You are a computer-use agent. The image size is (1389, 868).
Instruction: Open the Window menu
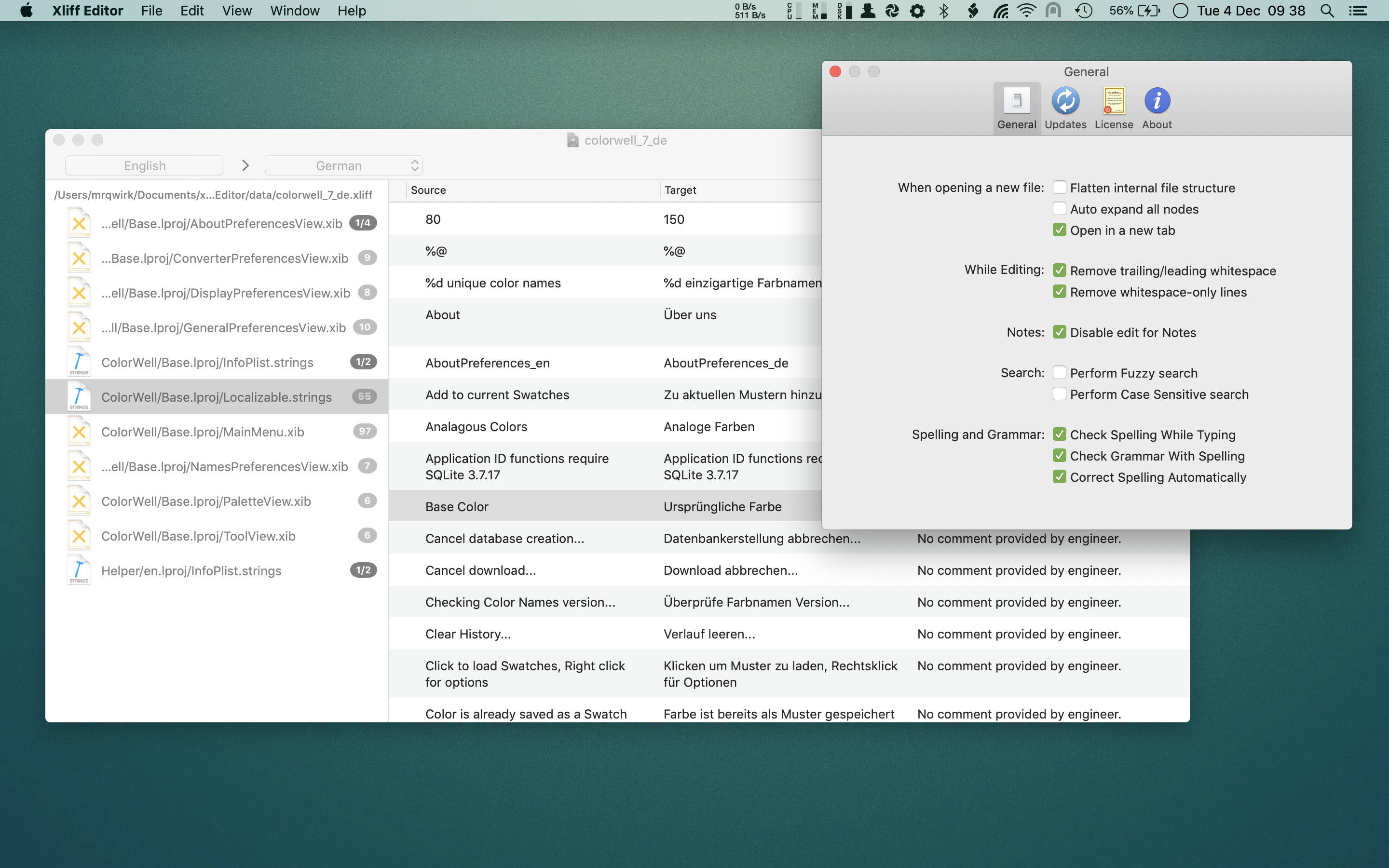pyautogui.click(x=295, y=10)
